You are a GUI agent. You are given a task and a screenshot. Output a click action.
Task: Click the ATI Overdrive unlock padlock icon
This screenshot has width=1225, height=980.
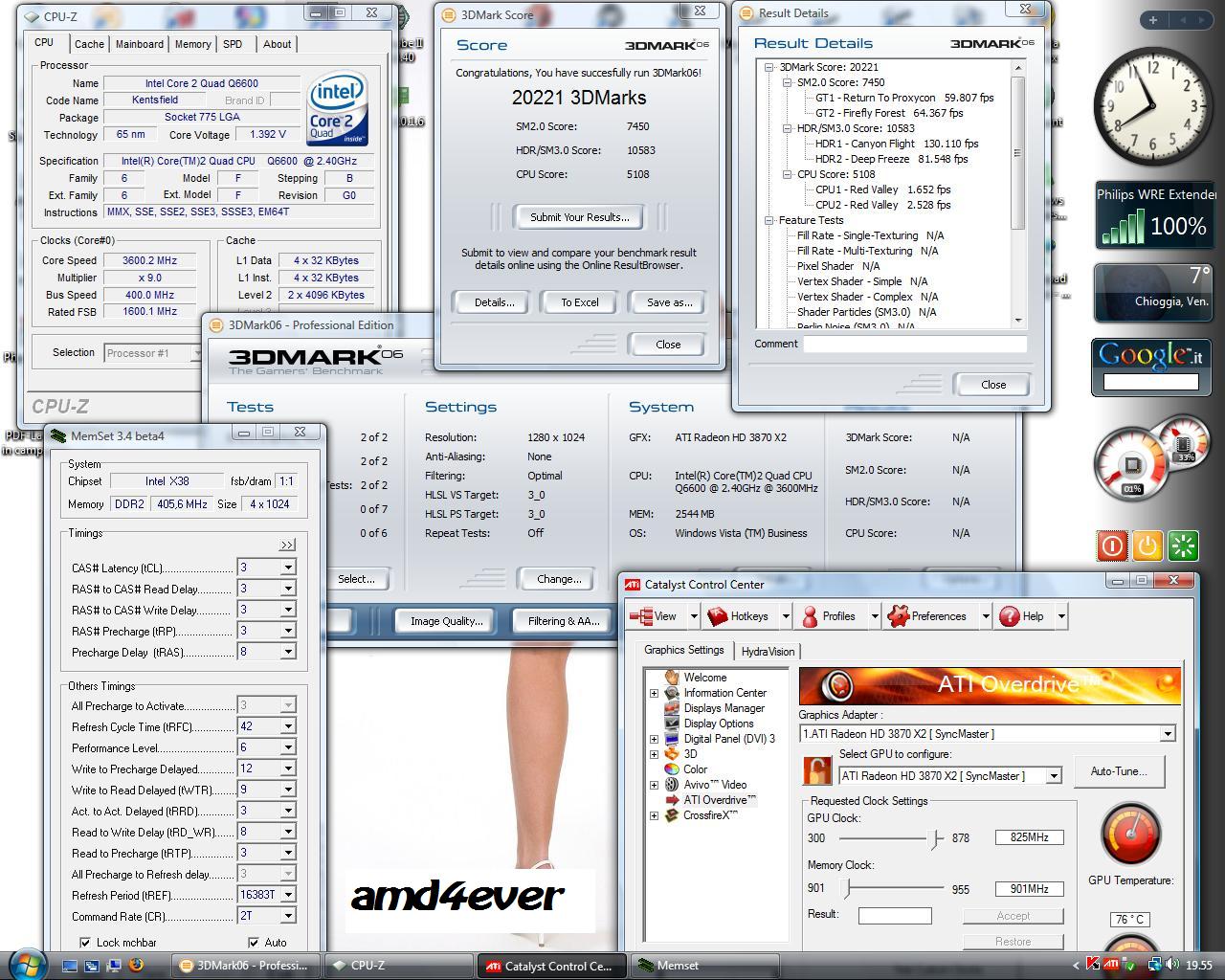click(x=817, y=770)
